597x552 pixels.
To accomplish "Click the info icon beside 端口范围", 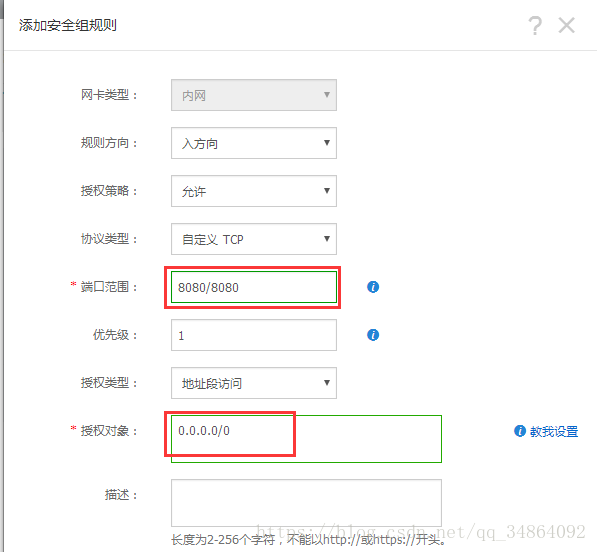I will point(373,287).
